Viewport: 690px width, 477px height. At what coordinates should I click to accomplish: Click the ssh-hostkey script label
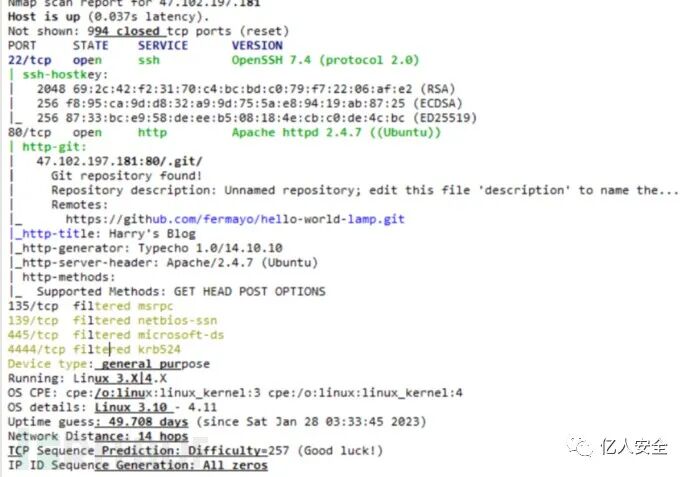click(65, 75)
